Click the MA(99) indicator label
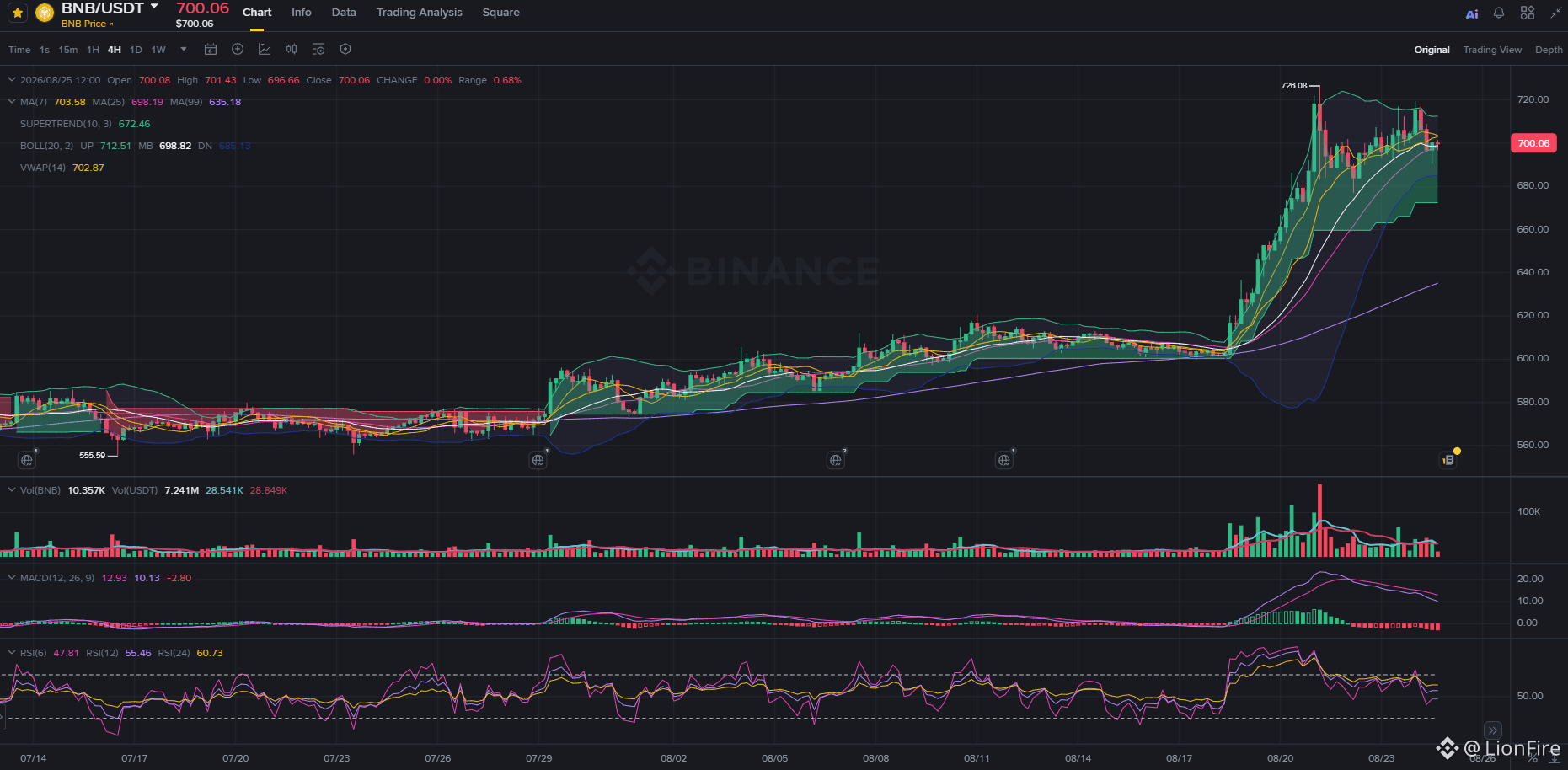This screenshot has width=1568, height=770. coord(186,102)
